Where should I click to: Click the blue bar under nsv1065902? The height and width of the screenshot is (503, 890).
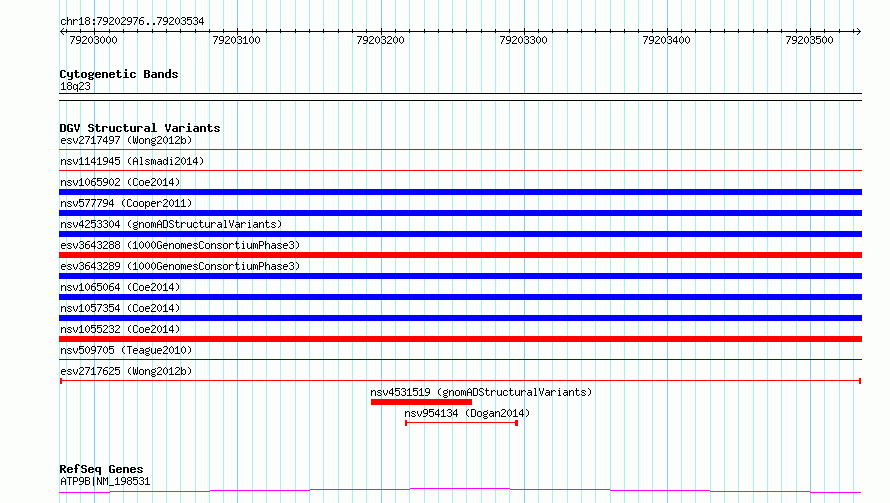coord(460,192)
